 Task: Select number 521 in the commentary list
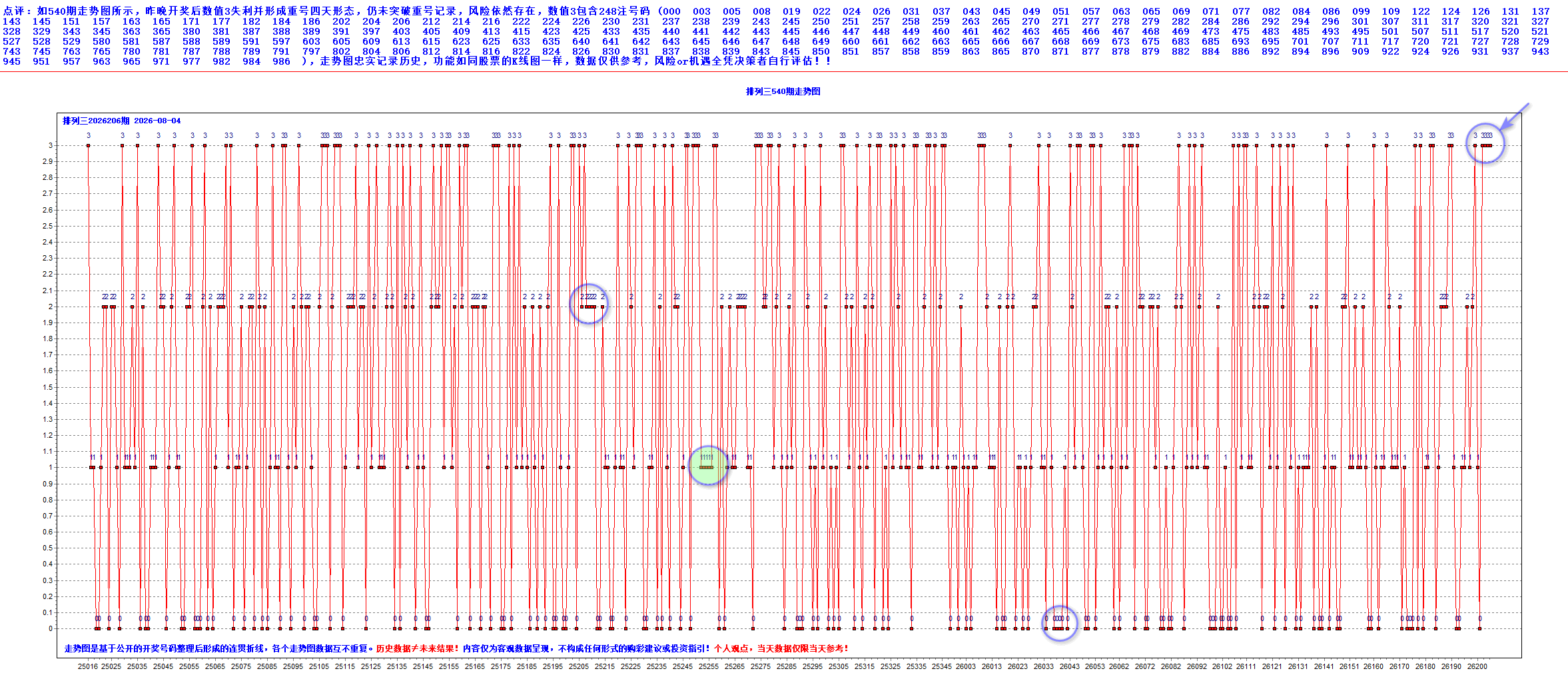[x=1540, y=31]
